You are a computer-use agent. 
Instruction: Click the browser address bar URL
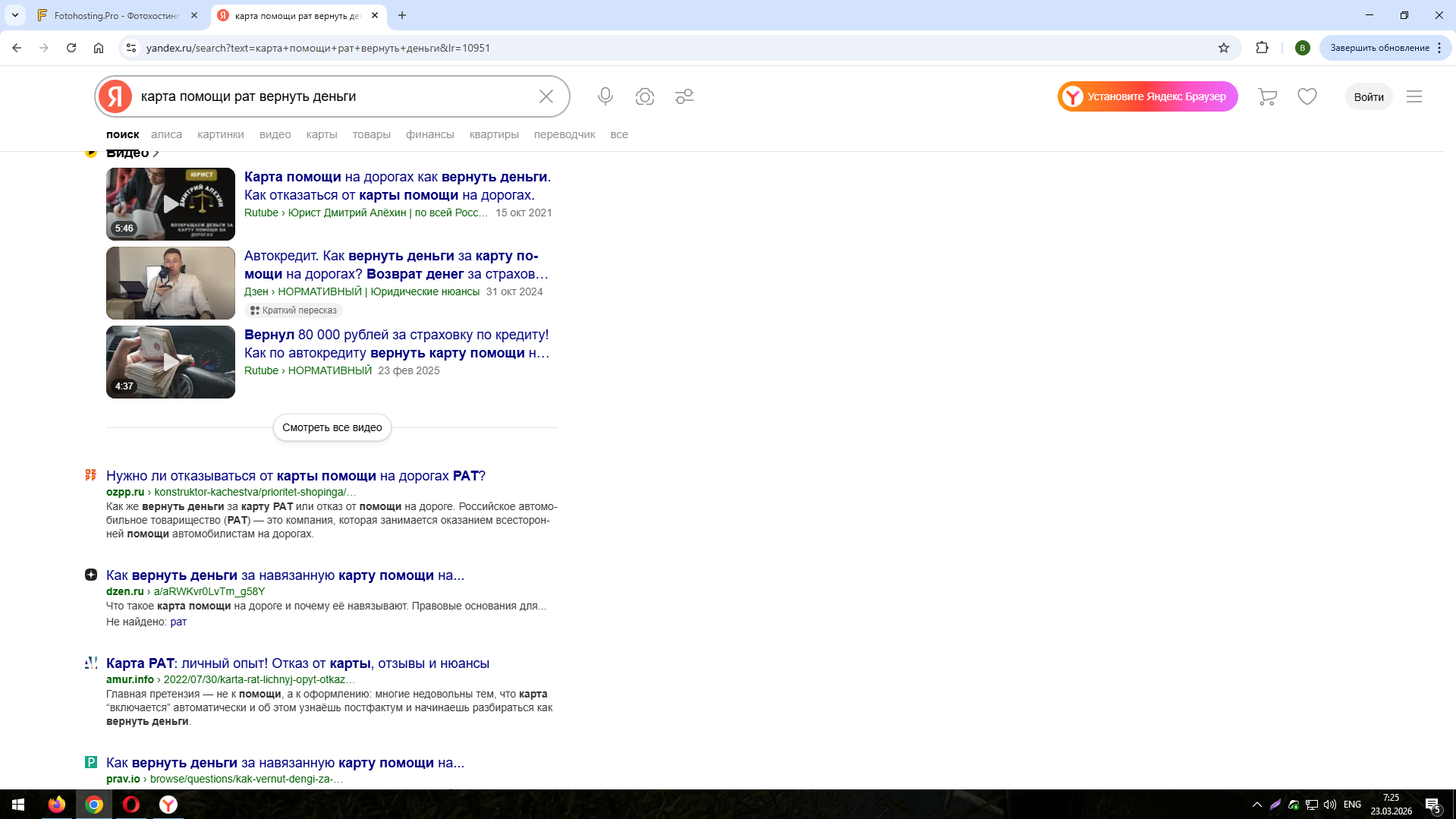pyautogui.click(x=318, y=48)
